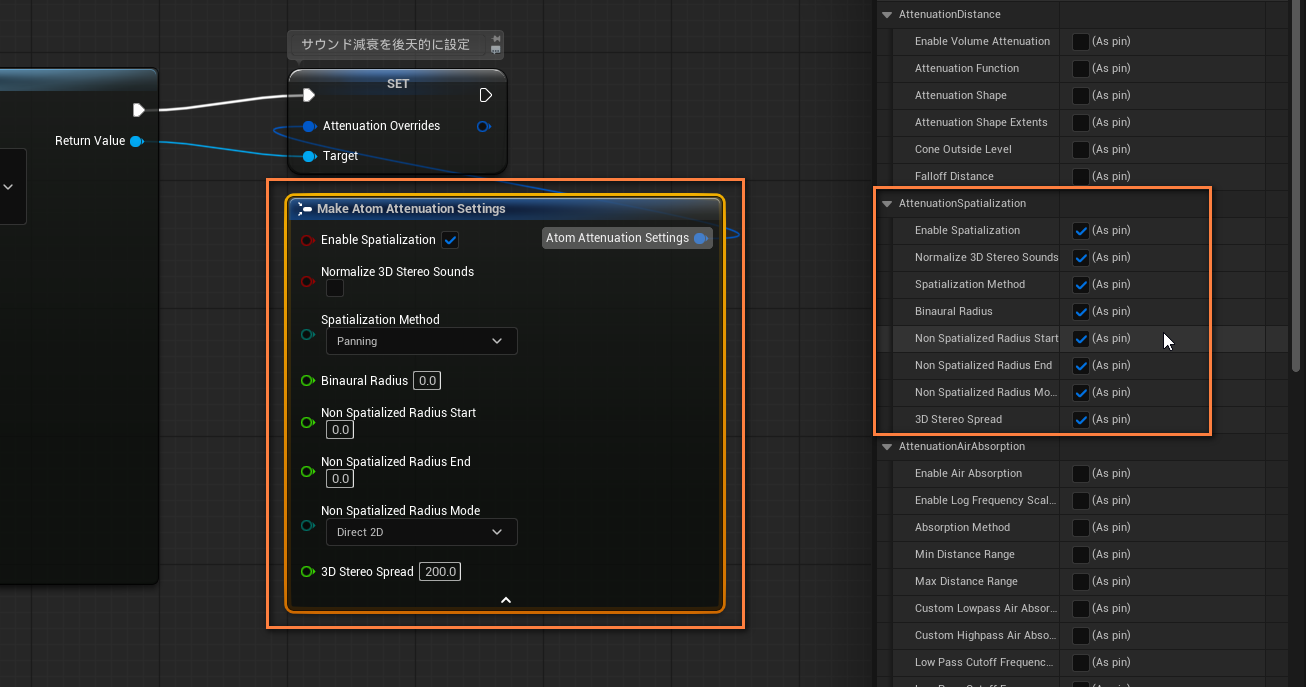Click the Make Atom Attenuation Settings node icon

[305, 209]
